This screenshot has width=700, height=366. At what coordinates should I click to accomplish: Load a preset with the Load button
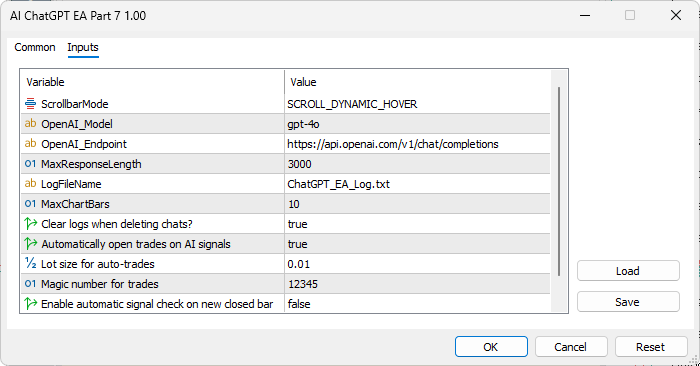tap(628, 271)
